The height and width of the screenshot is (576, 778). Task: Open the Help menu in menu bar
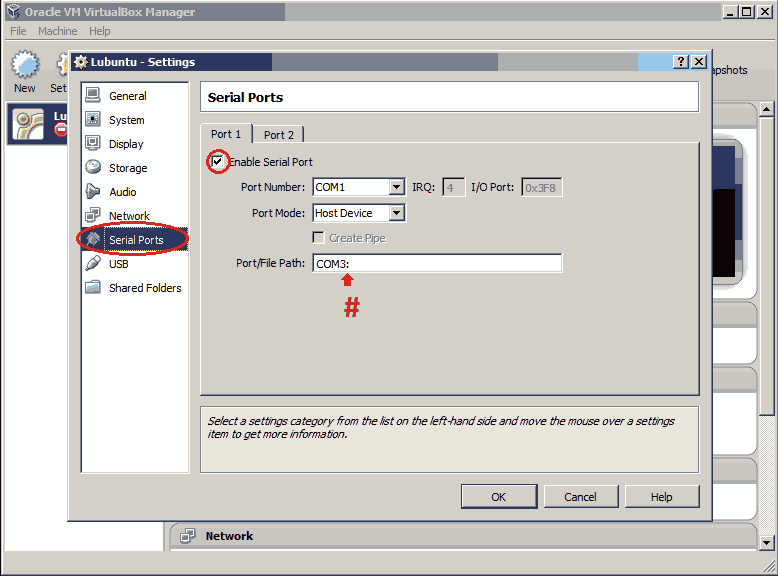tap(100, 31)
